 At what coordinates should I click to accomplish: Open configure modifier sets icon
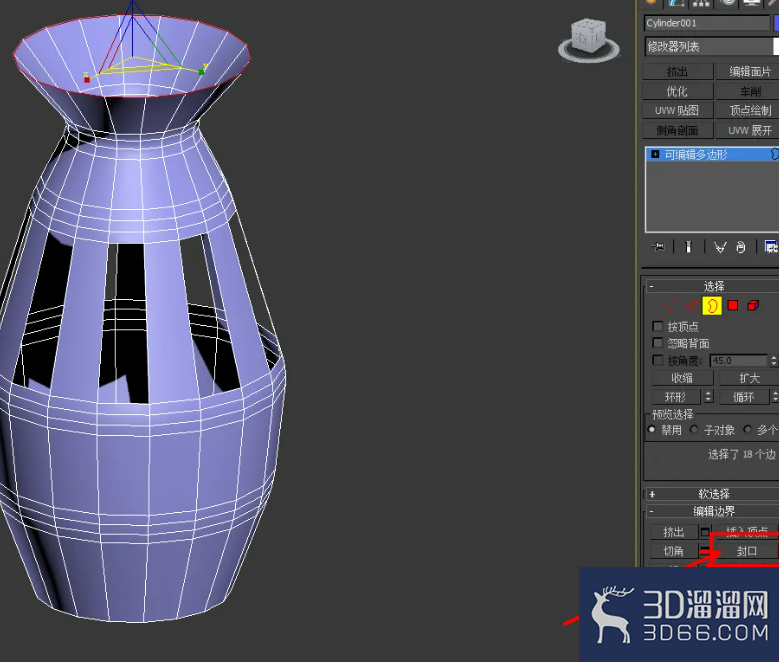[771, 247]
